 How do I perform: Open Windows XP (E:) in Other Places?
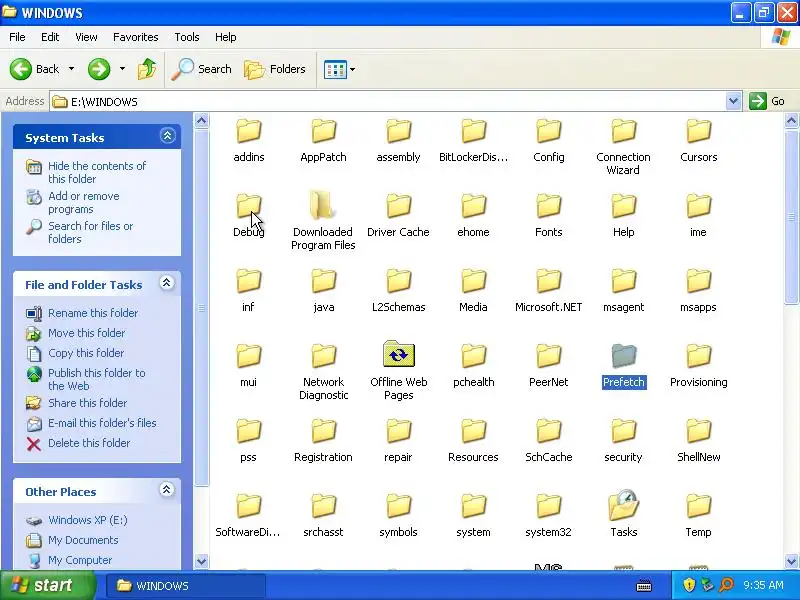point(88,520)
